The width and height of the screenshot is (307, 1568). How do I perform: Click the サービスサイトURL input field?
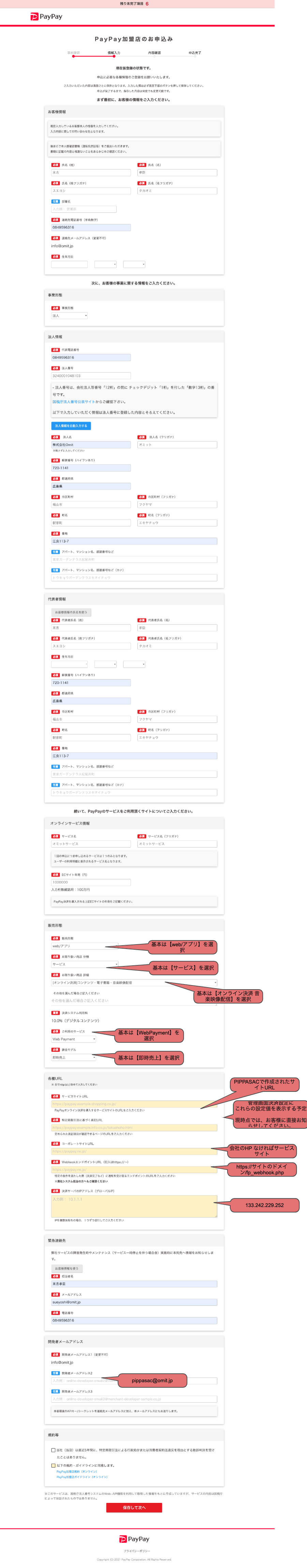pos(134,1104)
